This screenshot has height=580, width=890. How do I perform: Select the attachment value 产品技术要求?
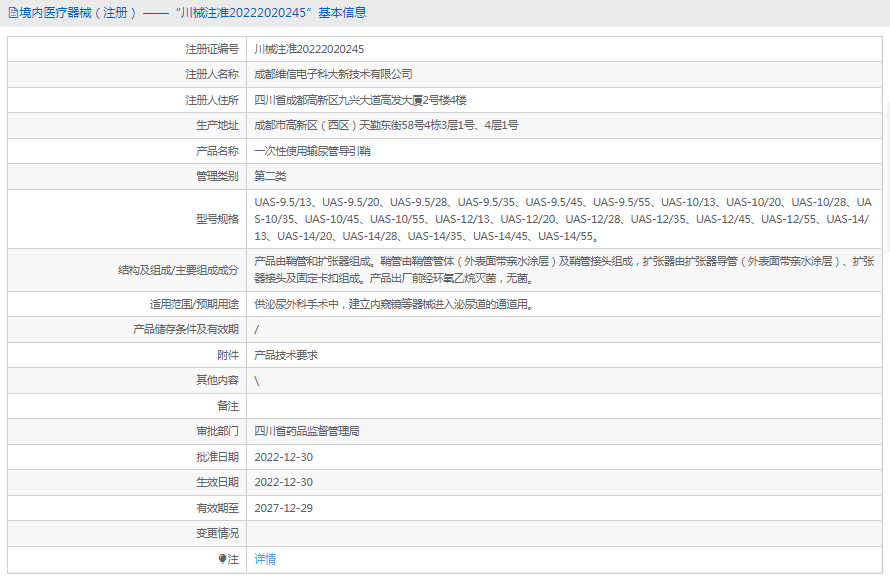tap(286, 355)
